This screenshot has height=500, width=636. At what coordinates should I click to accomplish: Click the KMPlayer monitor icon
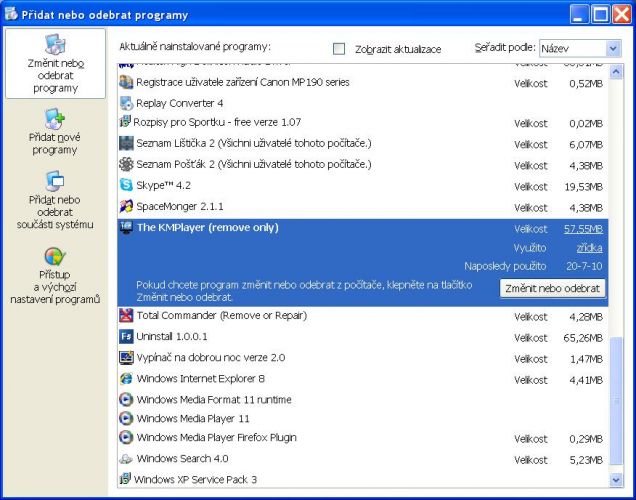(x=126, y=227)
